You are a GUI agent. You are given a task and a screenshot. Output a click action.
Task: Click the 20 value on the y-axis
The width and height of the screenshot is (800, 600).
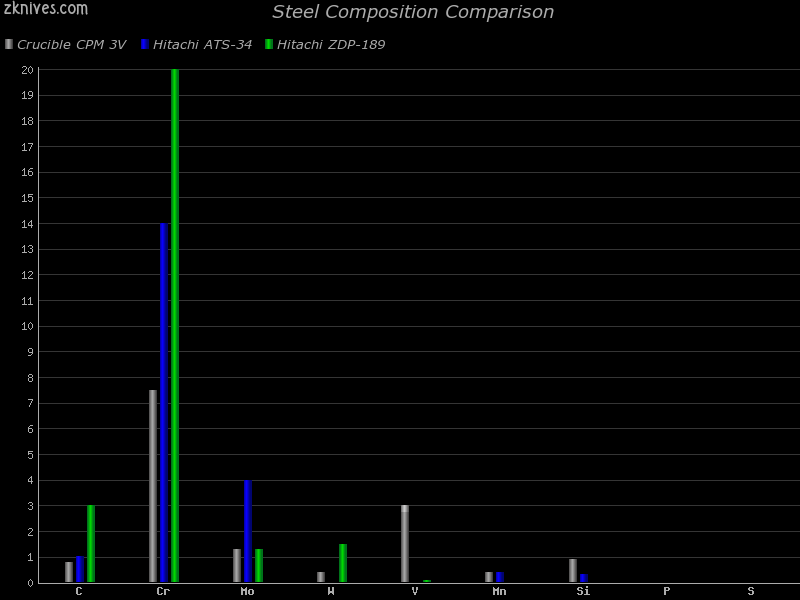(27, 70)
